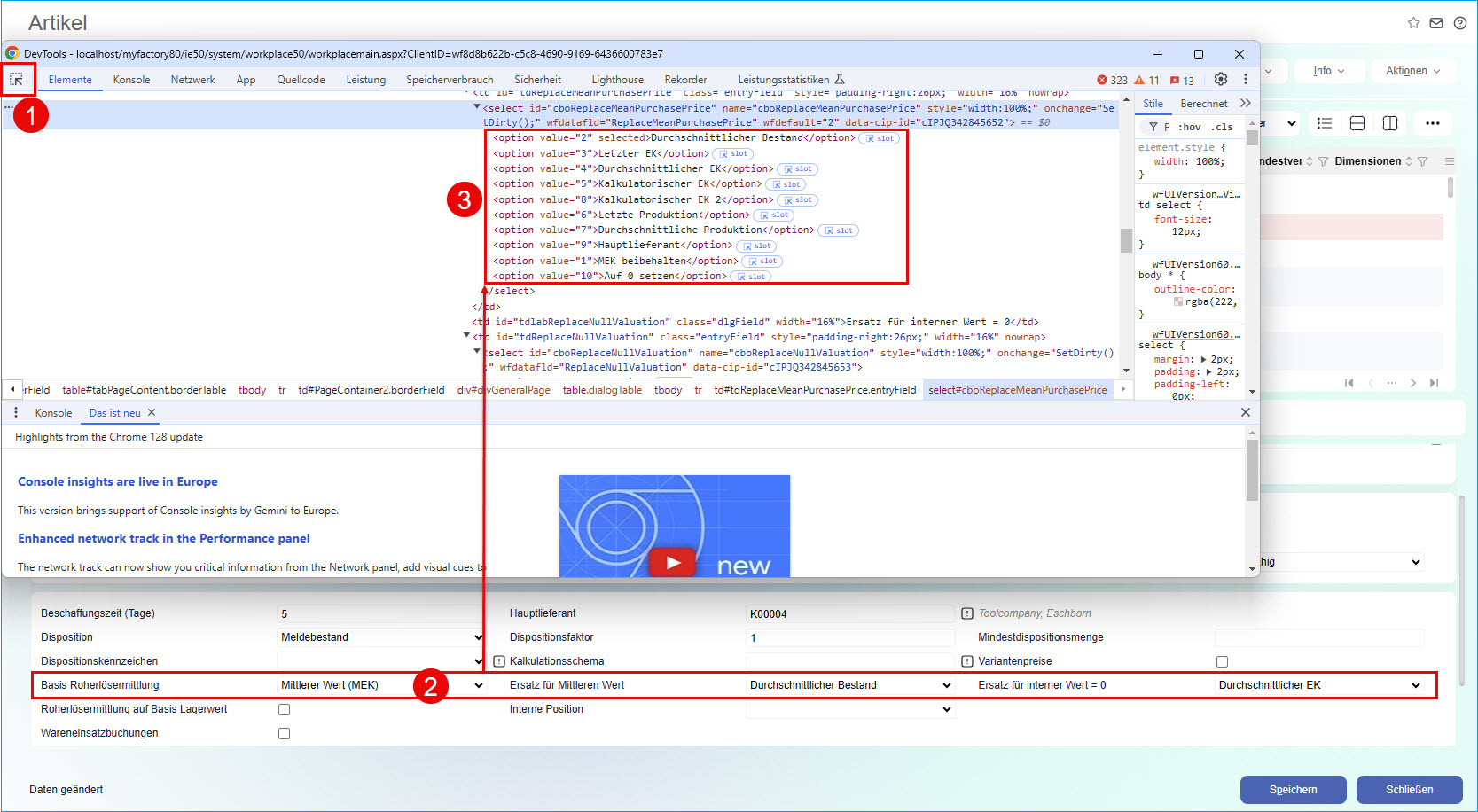Open the Basis Roherlösermittlung dropdown

(x=381, y=685)
